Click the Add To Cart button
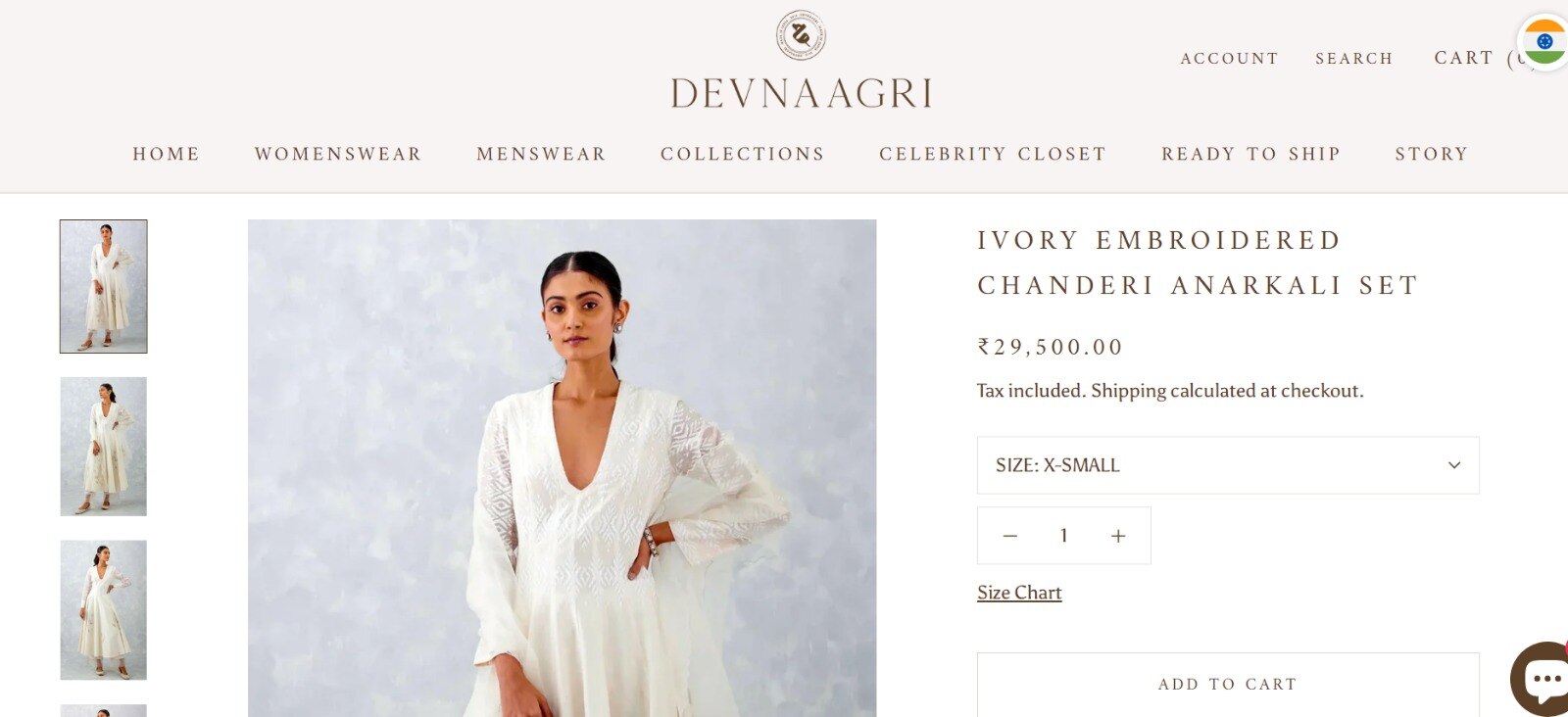This screenshot has height=717, width=1568. (x=1228, y=684)
